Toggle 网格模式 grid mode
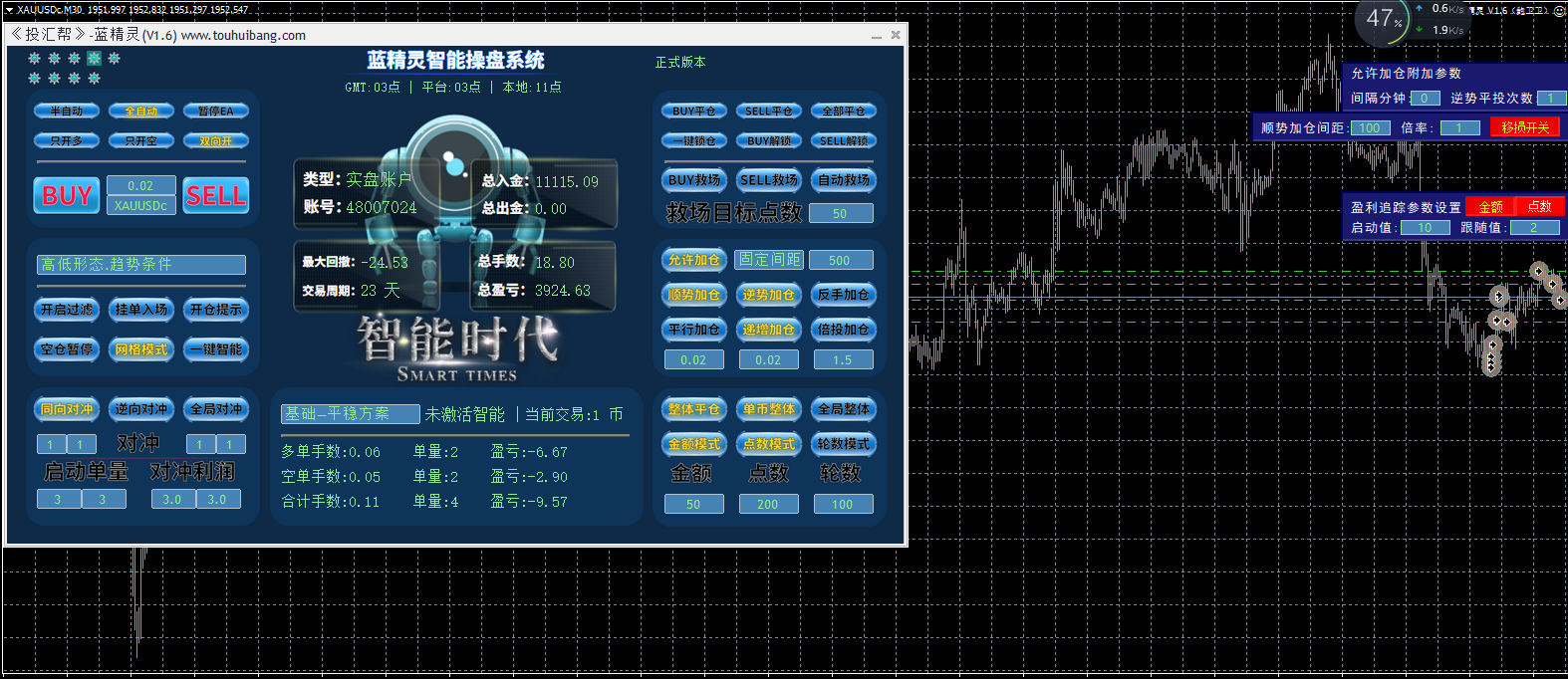Viewport: 1568px width, 679px height. click(141, 349)
